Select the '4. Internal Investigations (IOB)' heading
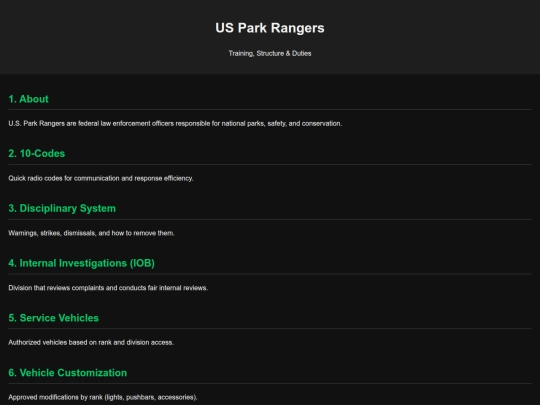The height and width of the screenshot is (405, 540). [x=81, y=263]
